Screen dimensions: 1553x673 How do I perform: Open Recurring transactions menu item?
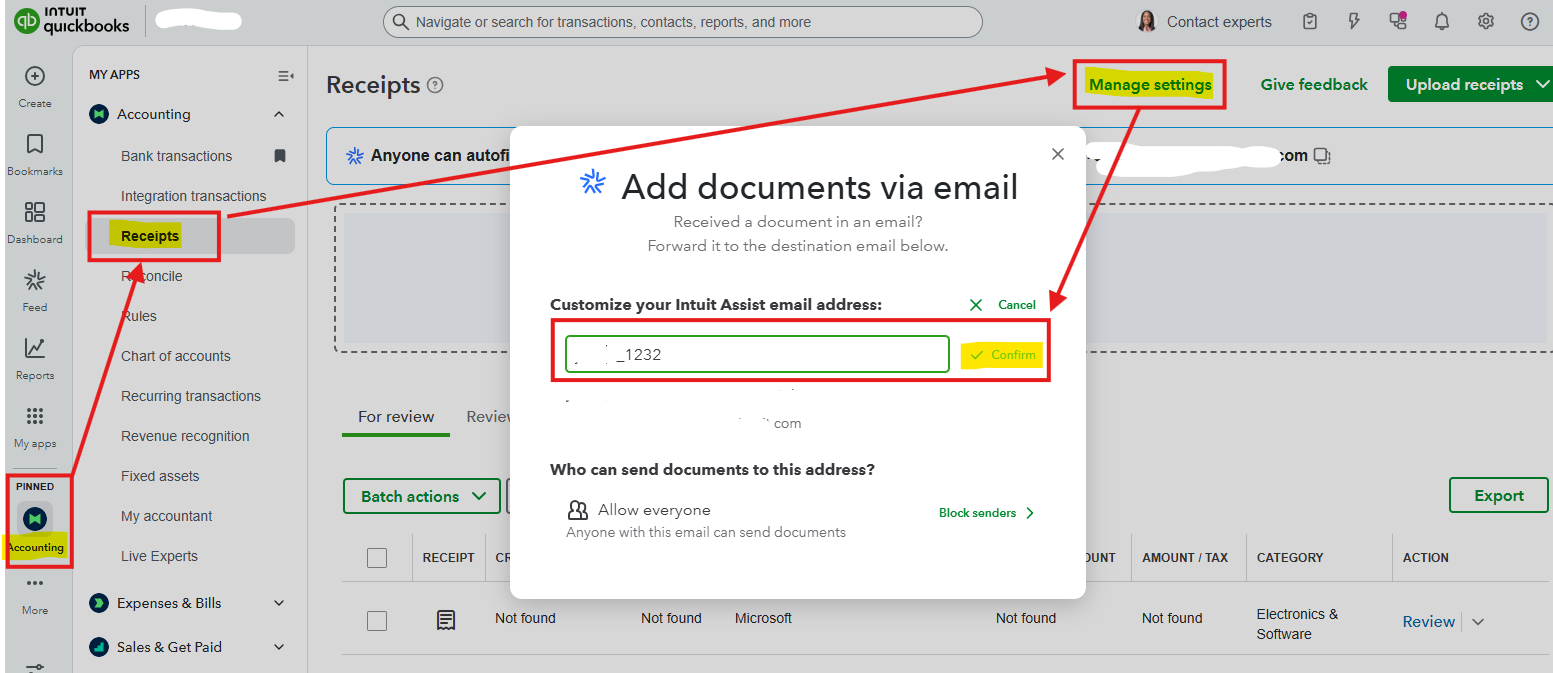pos(191,396)
